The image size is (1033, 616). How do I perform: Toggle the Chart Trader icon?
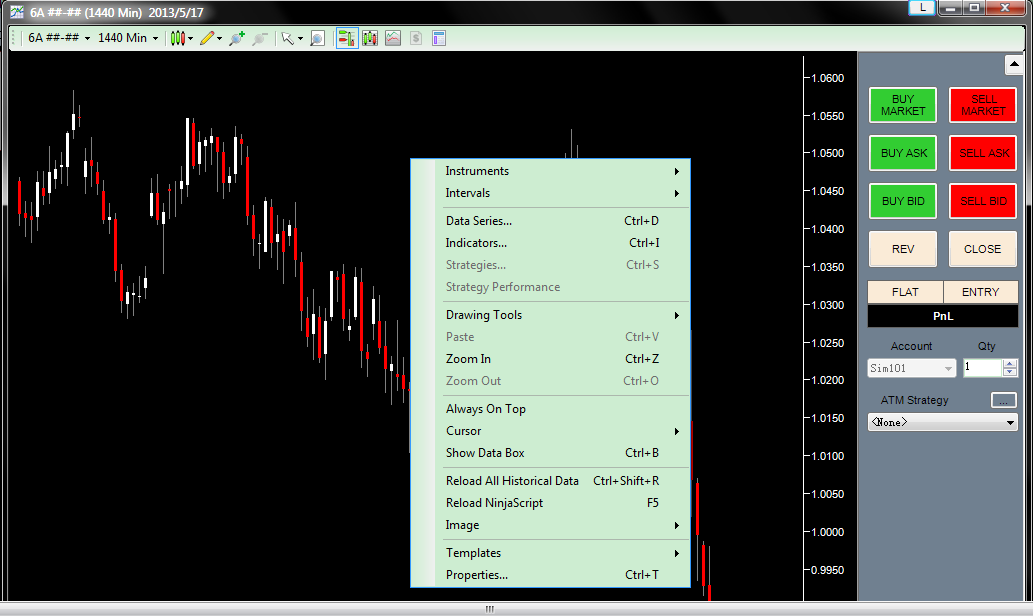pos(347,38)
